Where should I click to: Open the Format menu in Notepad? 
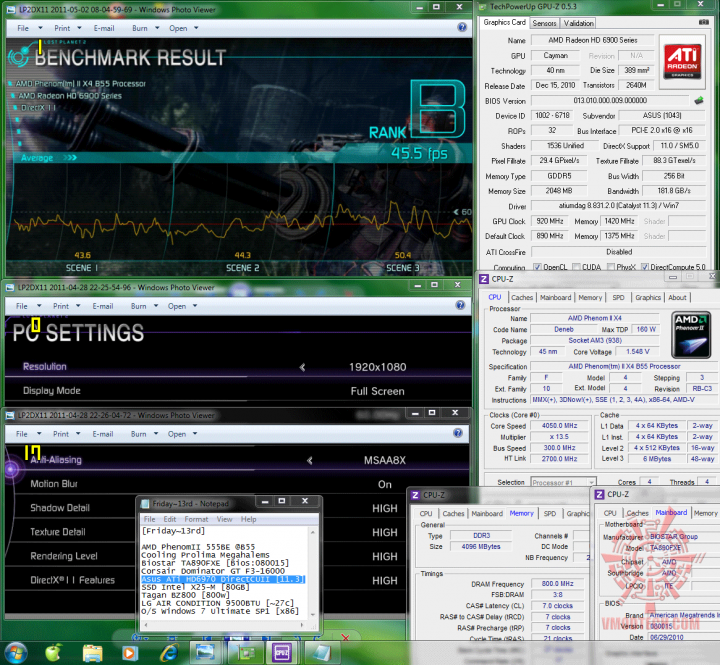[196, 519]
